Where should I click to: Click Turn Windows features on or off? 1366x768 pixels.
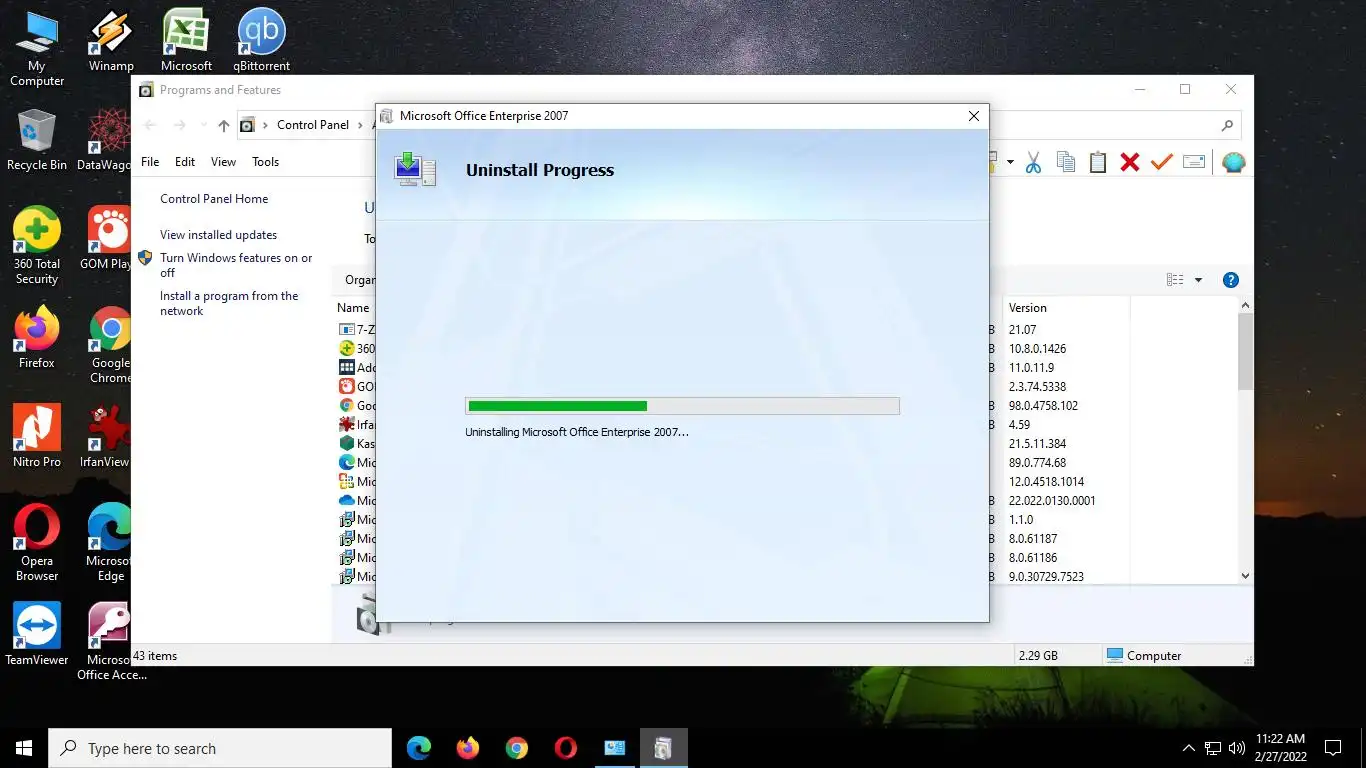(236, 265)
